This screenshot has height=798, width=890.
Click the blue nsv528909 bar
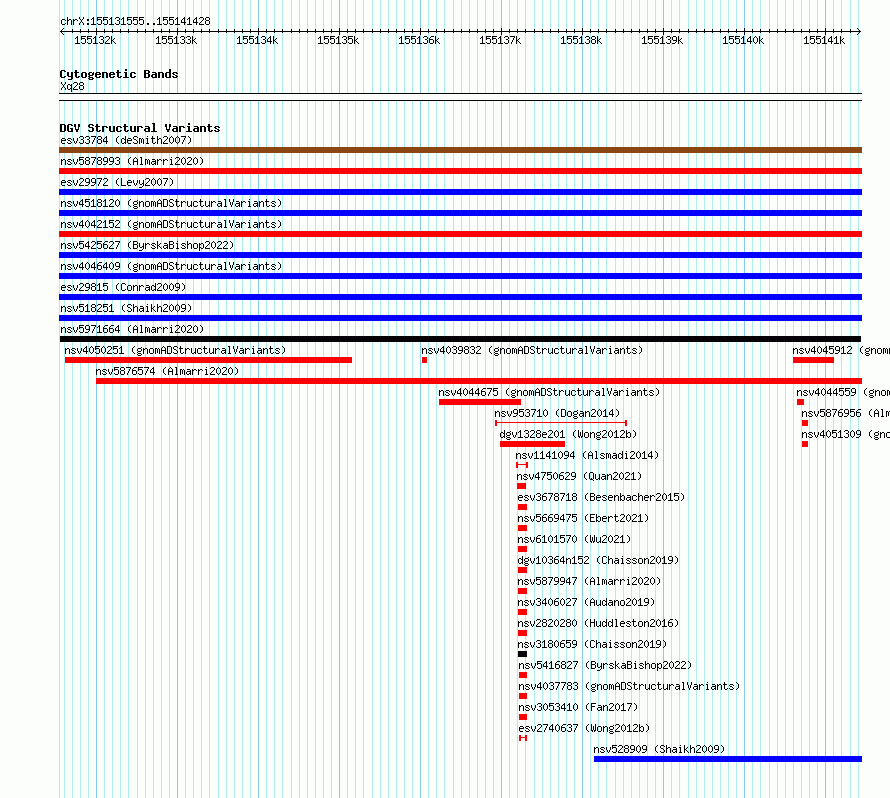tap(728, 759)
